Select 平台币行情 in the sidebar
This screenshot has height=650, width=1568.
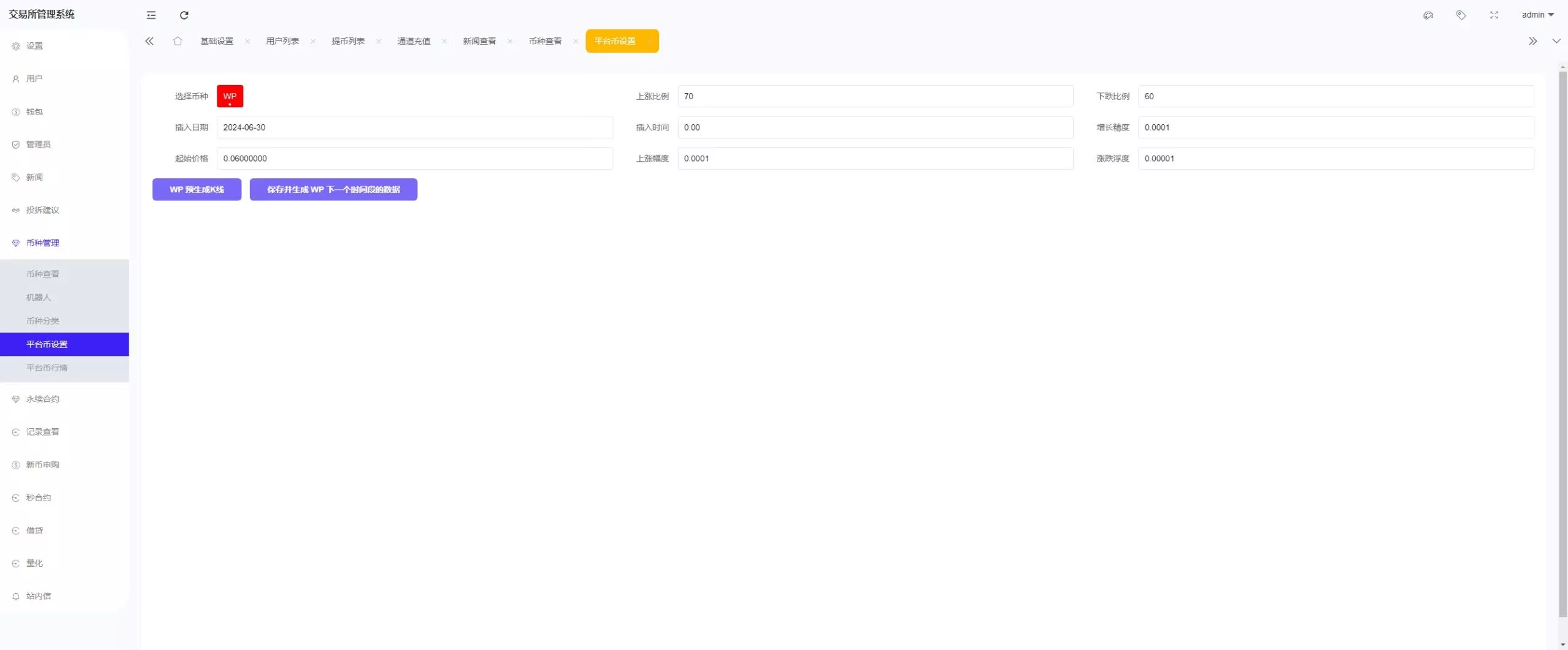(x=47, y=367)
